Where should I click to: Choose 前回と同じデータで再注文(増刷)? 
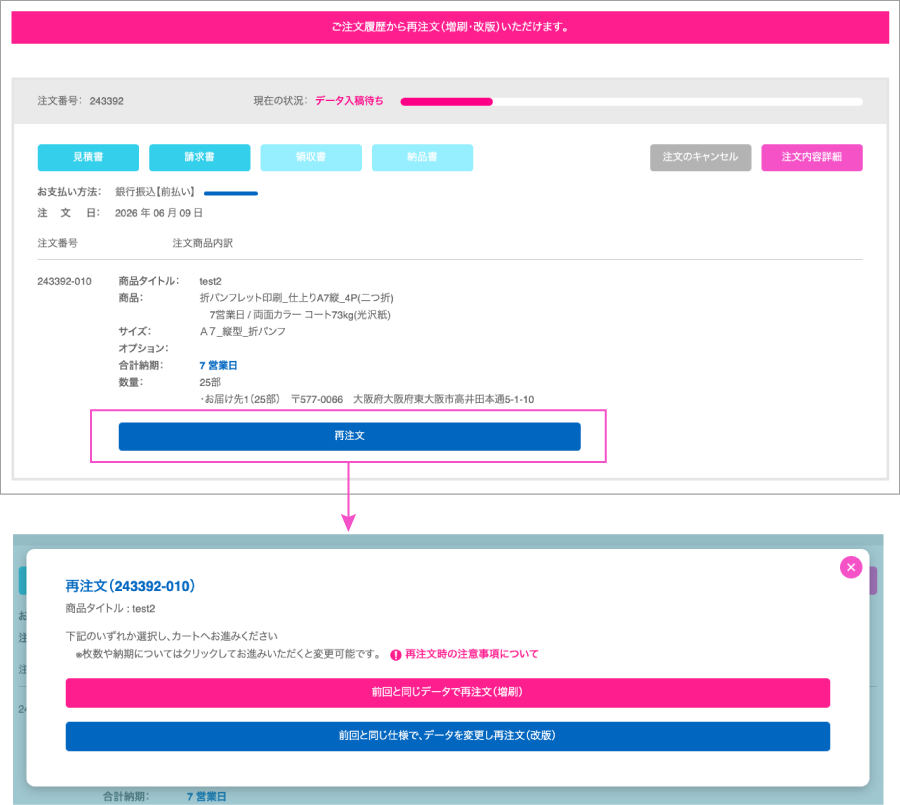[x=448, y=692]
